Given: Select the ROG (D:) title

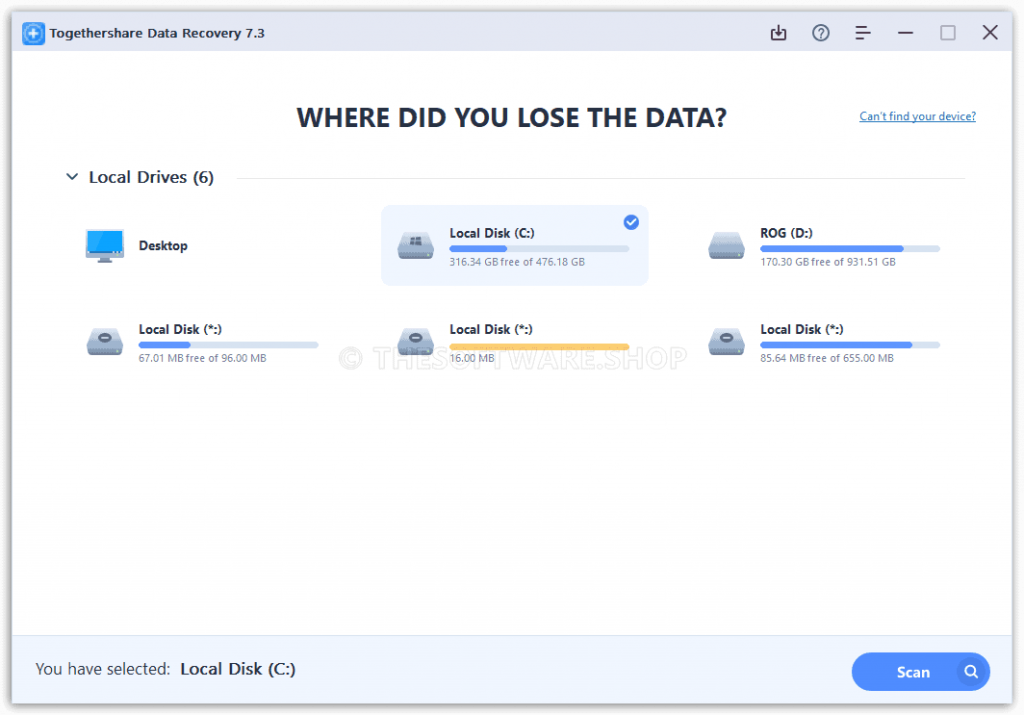Looking at the screenshot, I should [786, 233].
